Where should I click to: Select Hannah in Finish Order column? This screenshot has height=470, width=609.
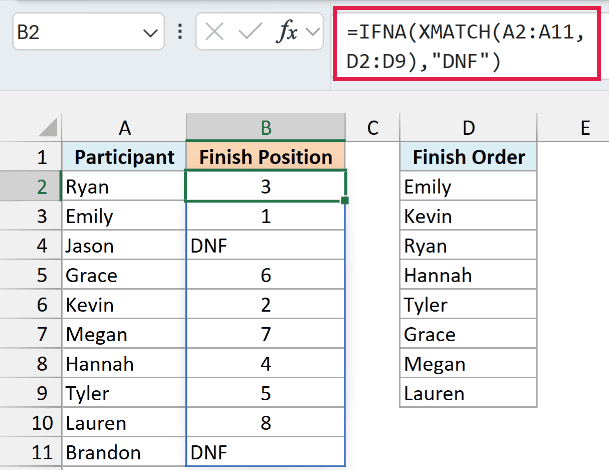point(468,275)
